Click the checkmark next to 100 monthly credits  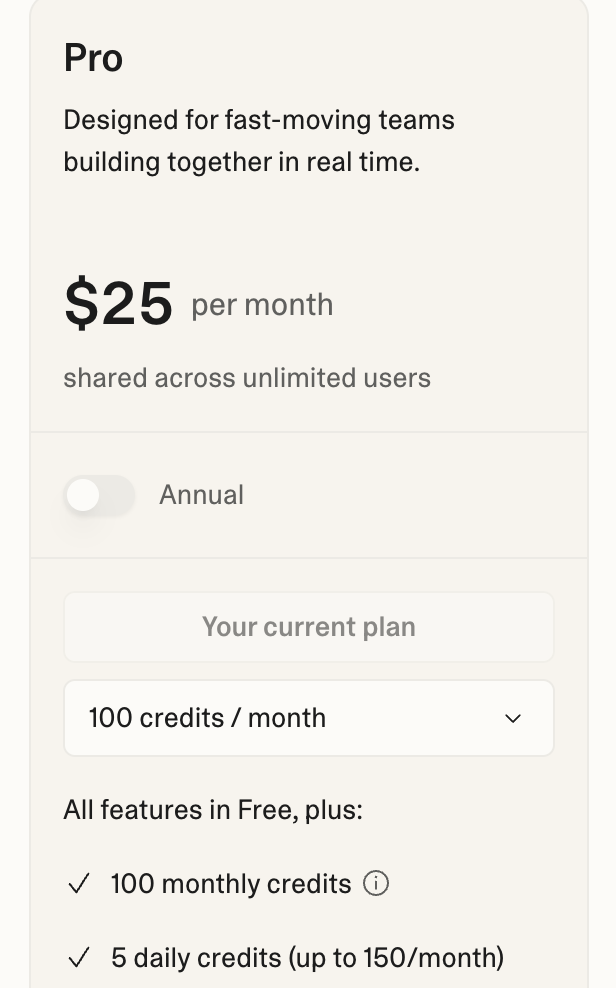point(79,884)
